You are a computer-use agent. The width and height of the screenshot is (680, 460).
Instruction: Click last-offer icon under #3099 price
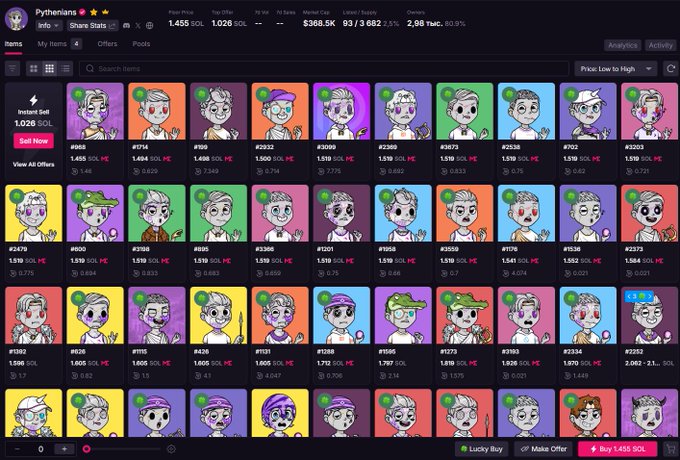pos(321,171)
